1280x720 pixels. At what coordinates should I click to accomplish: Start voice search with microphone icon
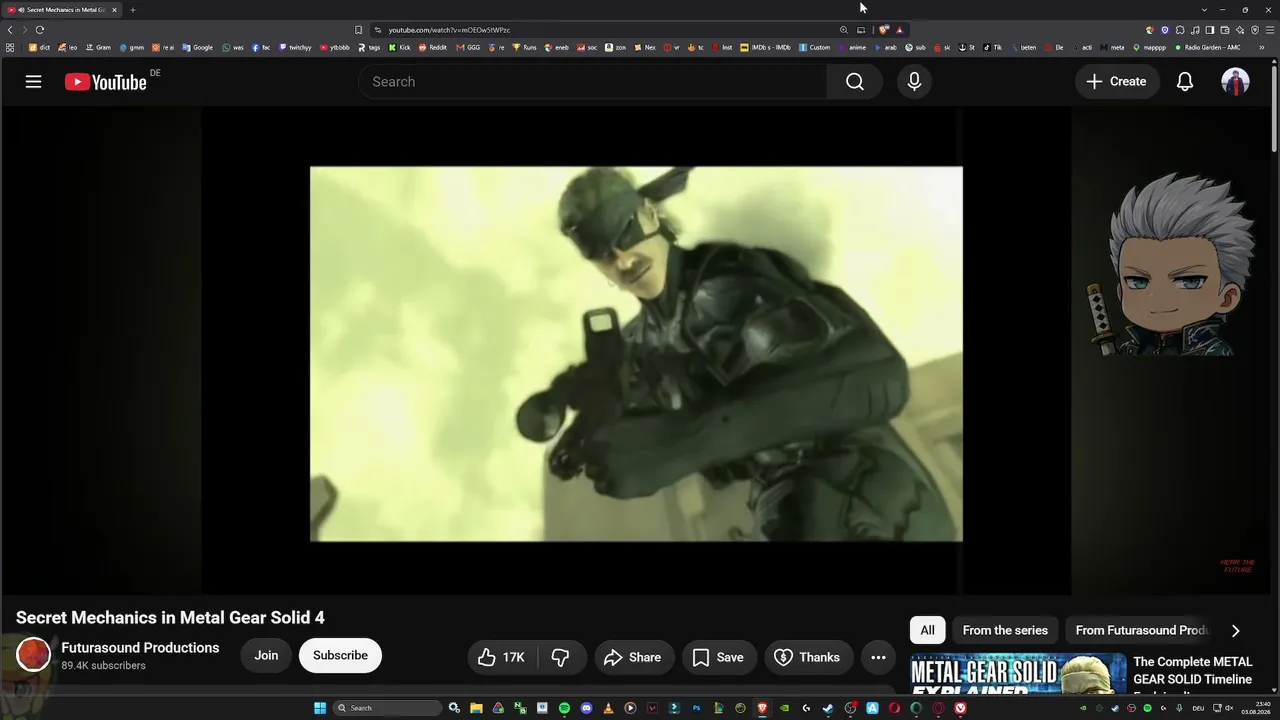pos(914,82)
